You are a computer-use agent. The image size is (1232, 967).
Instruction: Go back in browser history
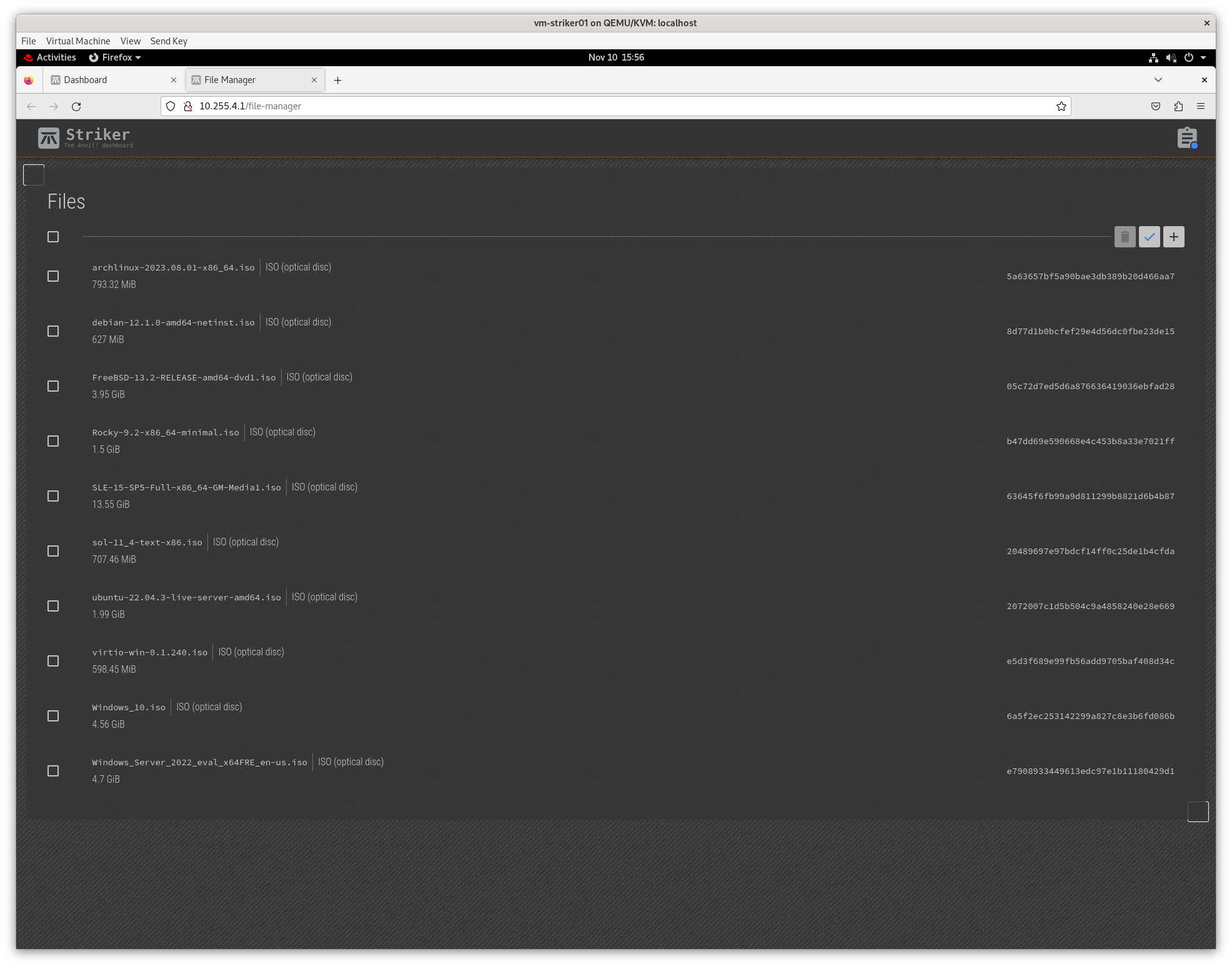tap(31, 106)
